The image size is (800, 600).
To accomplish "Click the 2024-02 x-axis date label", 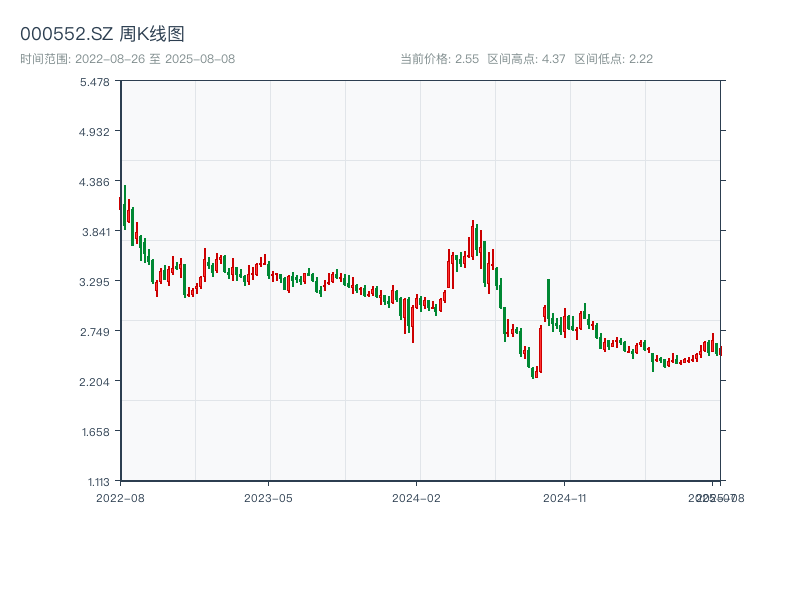I will coord(417,497).
